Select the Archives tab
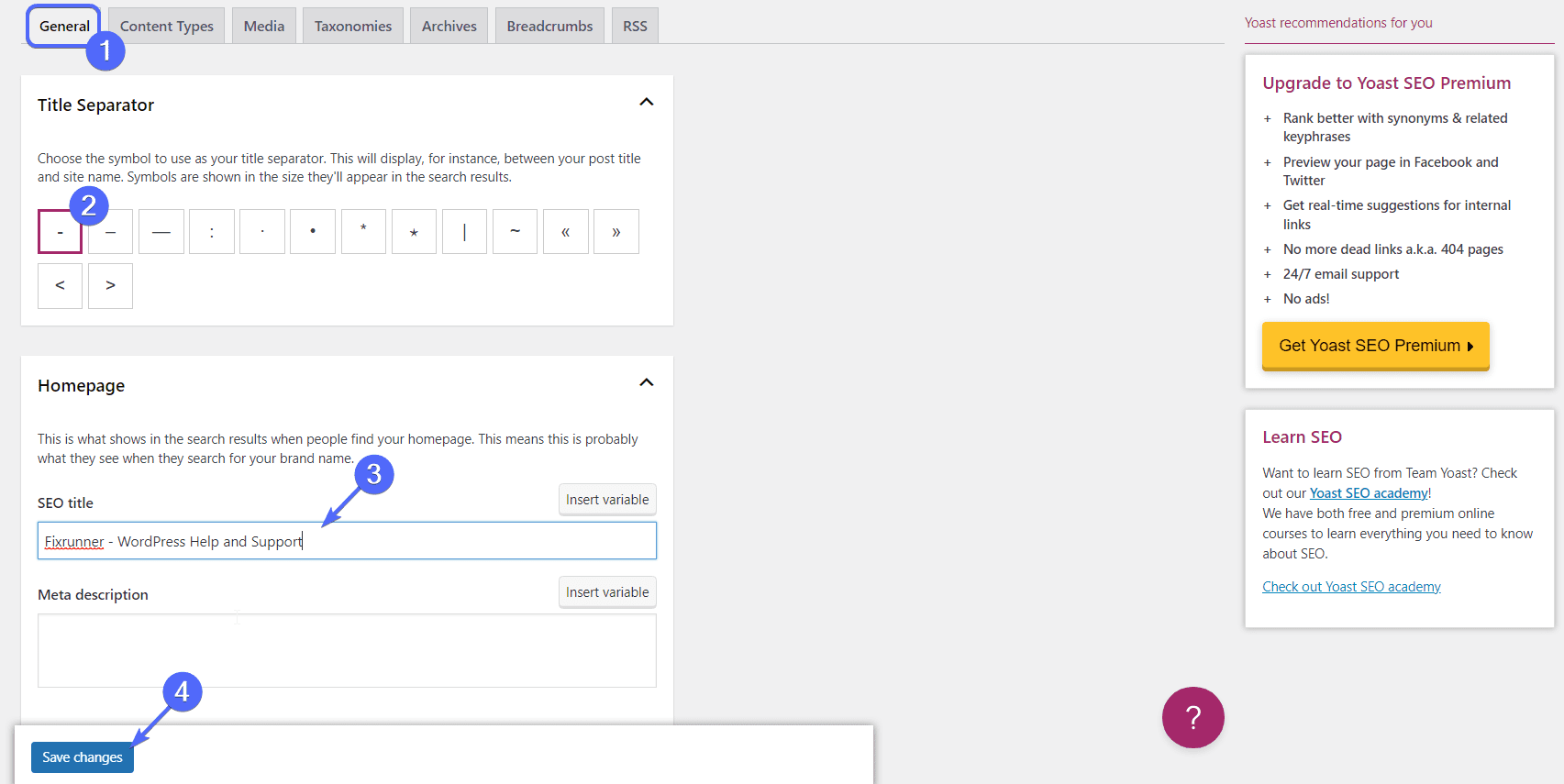Screen dimensions: 1564x784 [x=449, y=26]
